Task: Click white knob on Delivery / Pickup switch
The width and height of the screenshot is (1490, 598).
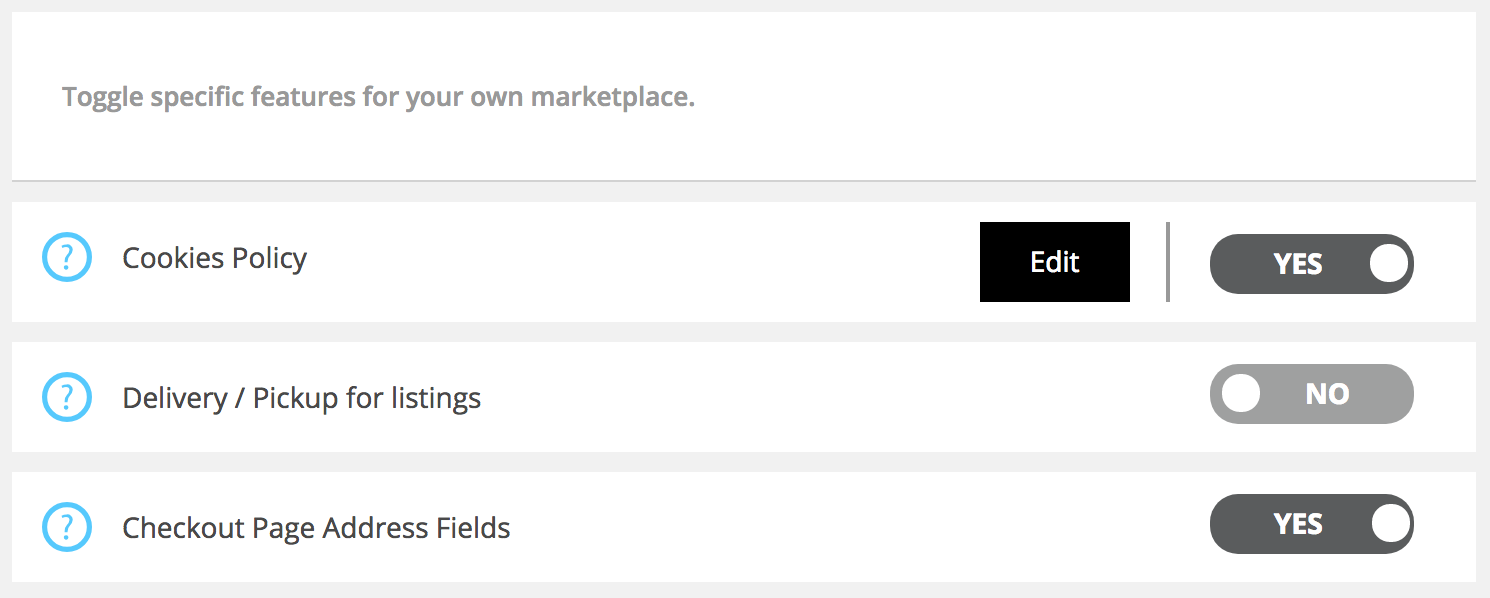Action: [1241, 393]
